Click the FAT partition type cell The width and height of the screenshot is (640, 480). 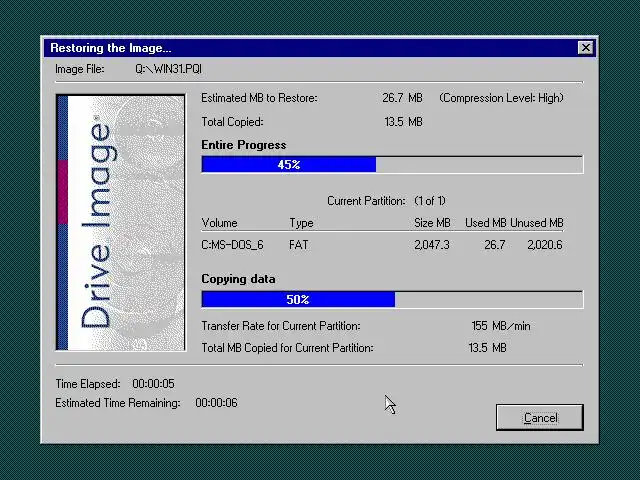coord(298,245)
